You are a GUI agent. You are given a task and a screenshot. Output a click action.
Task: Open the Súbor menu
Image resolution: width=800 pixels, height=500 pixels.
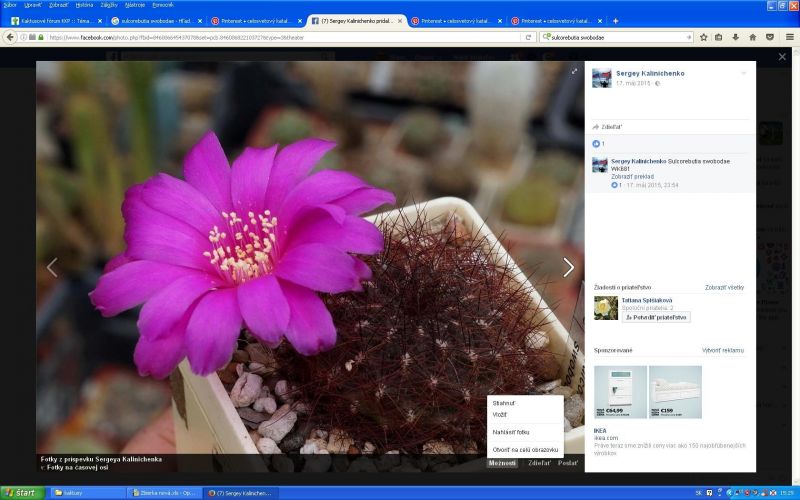10,5
